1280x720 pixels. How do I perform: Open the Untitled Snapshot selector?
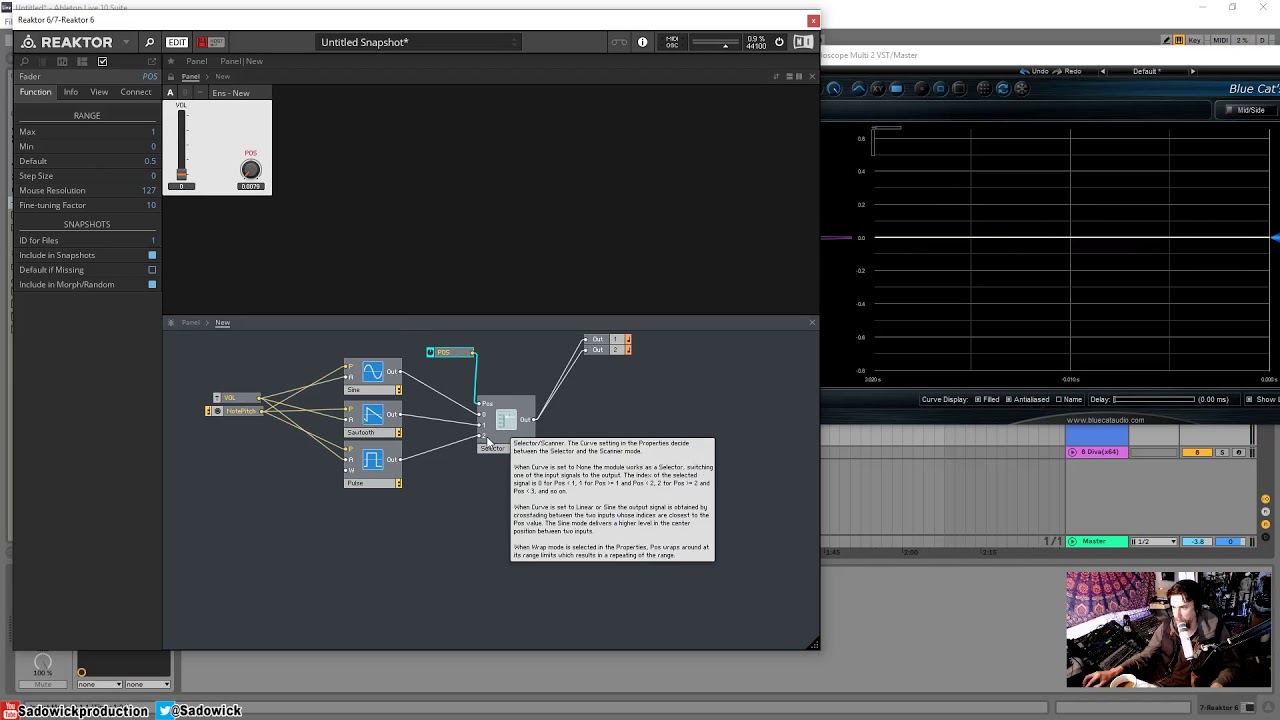(418, 42)
